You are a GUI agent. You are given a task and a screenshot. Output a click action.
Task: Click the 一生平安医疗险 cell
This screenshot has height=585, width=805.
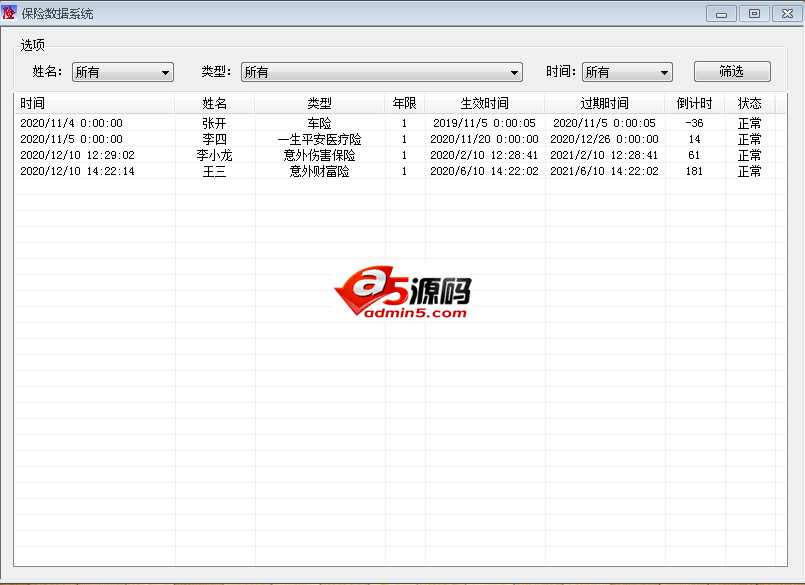319,139
